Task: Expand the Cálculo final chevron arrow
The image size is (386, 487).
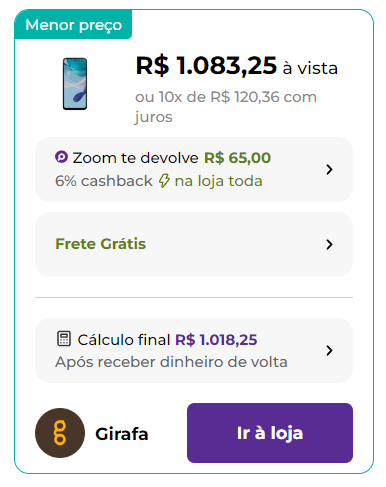Action: [x=329, y=350]
